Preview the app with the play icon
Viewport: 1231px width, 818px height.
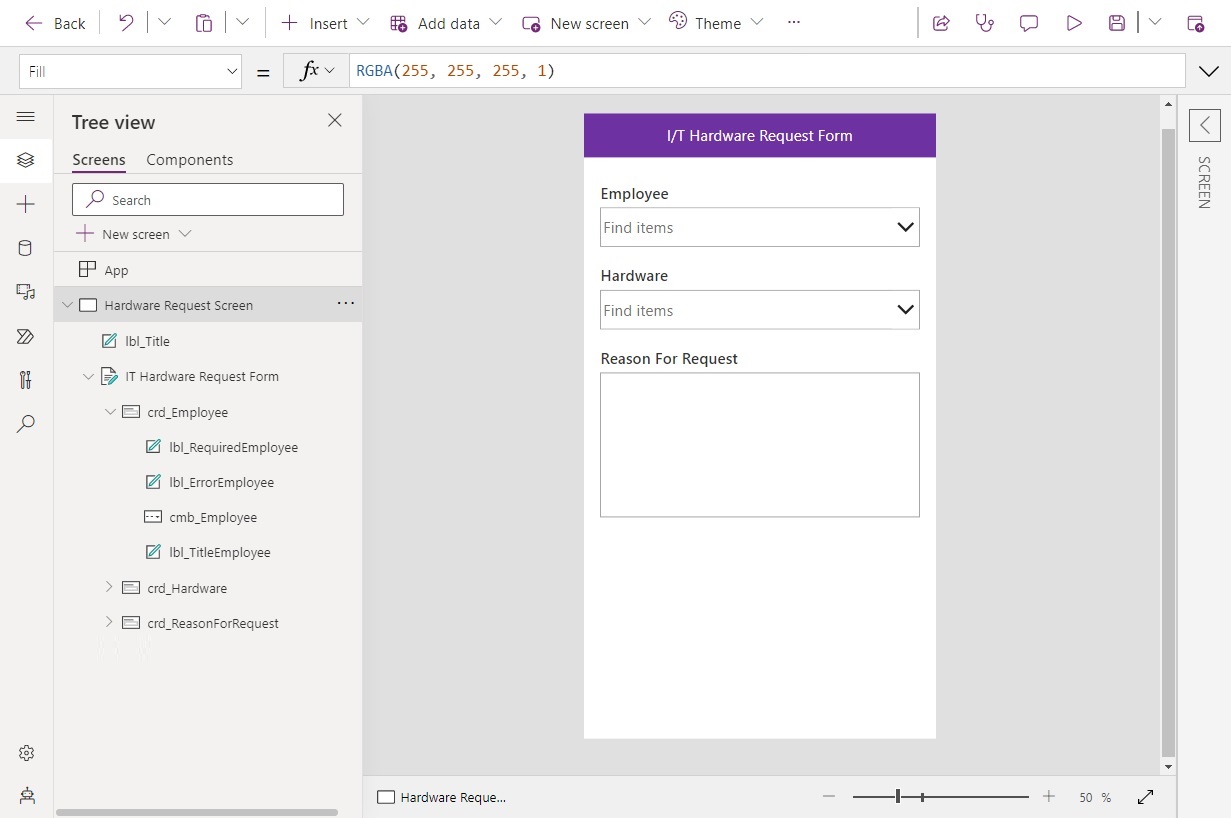(1074, 22)
